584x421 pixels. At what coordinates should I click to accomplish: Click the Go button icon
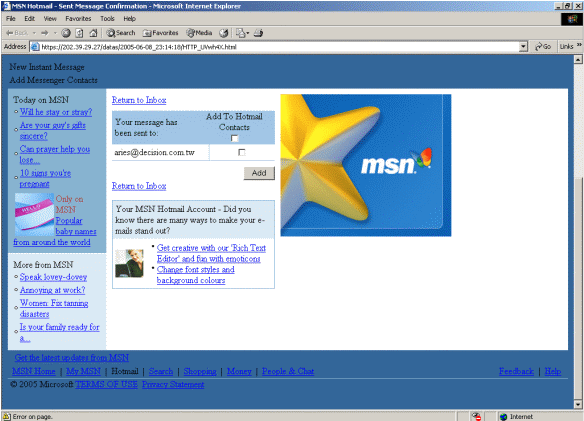543,47
